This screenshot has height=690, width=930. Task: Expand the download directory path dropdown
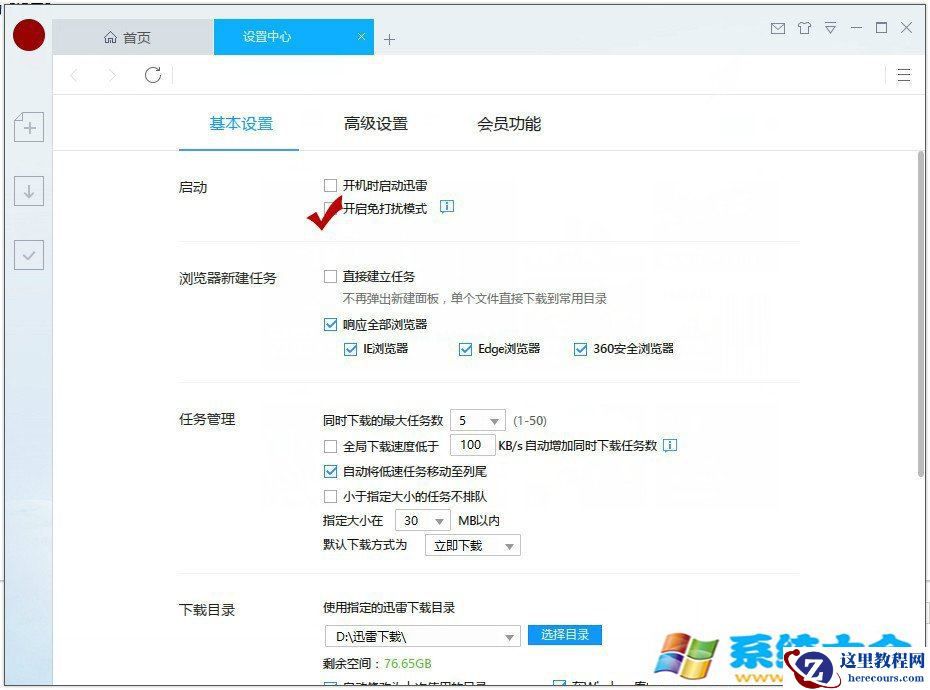pos(509,635)
